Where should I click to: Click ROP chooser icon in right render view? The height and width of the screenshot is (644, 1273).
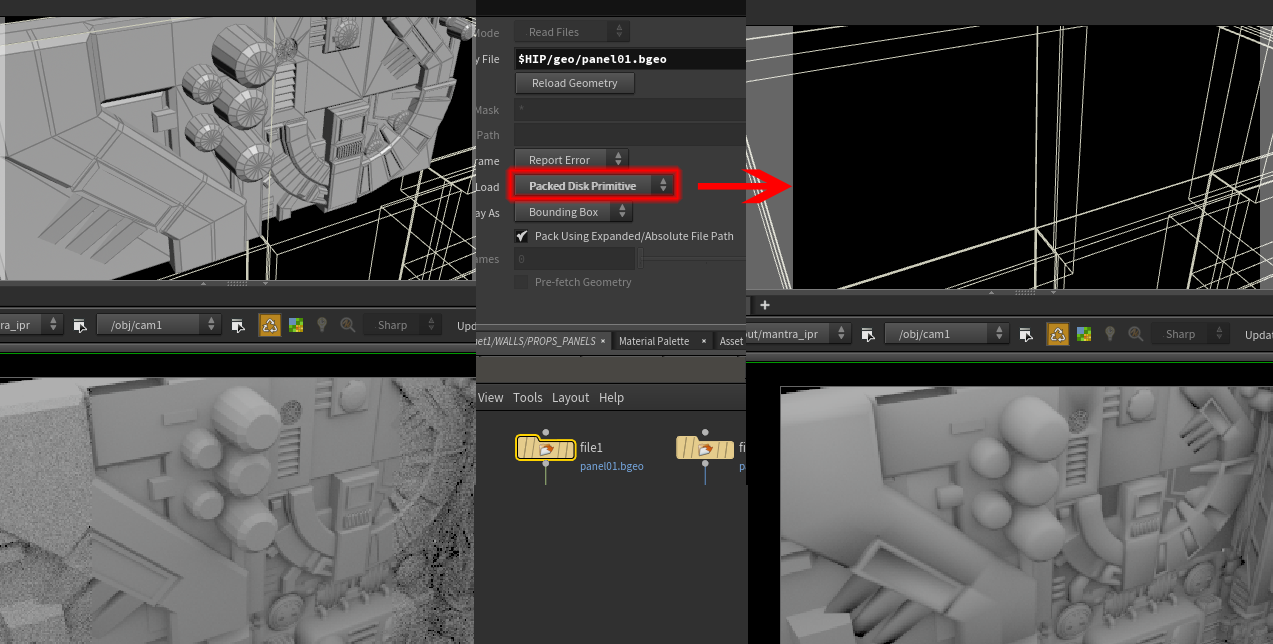(x=868, y=334)
